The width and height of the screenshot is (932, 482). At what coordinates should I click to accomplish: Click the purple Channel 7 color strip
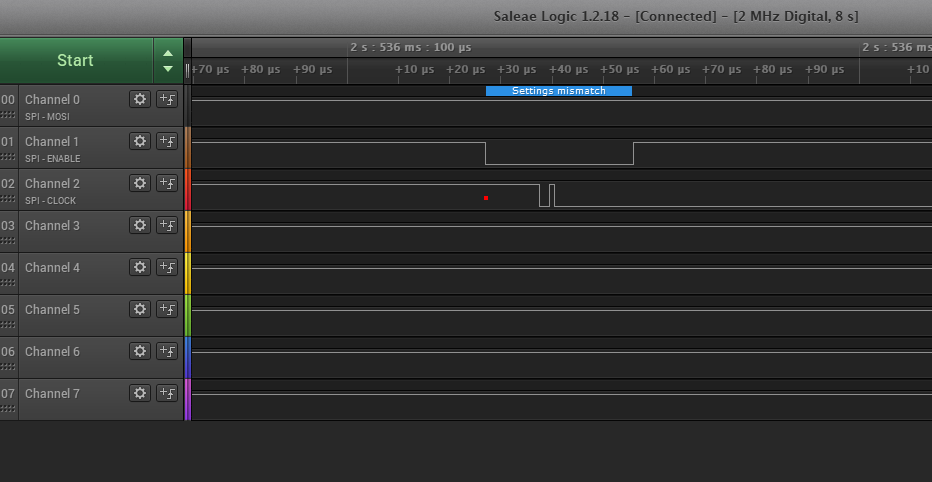click(188, 399)
